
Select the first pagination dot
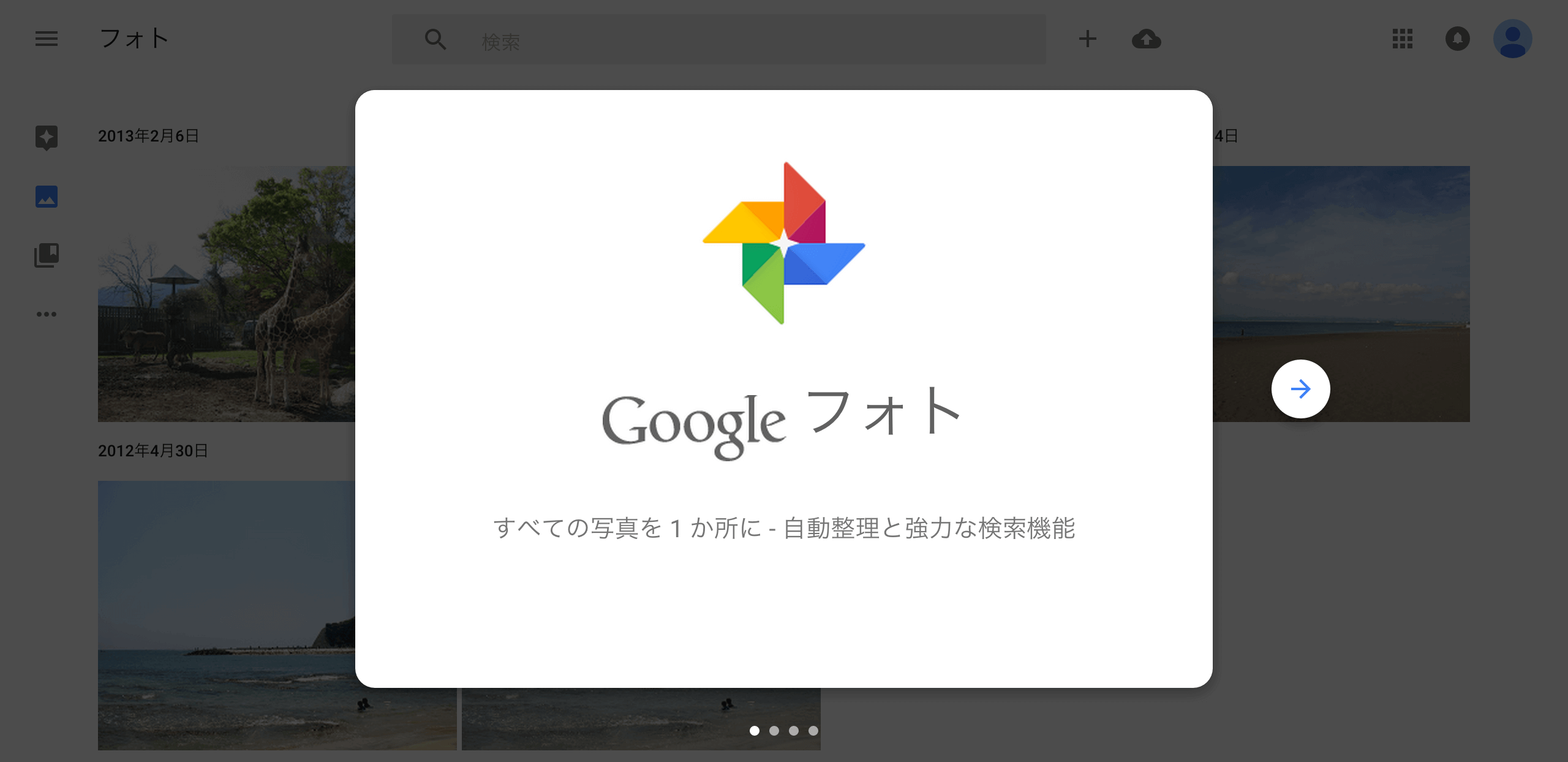[x=755, y=731]
